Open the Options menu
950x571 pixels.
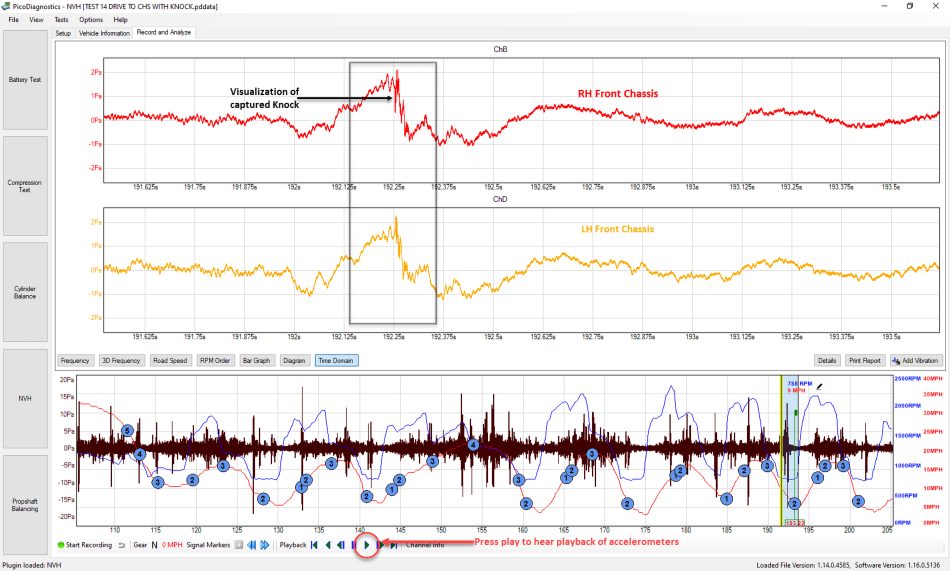click(x=91, y=19)
